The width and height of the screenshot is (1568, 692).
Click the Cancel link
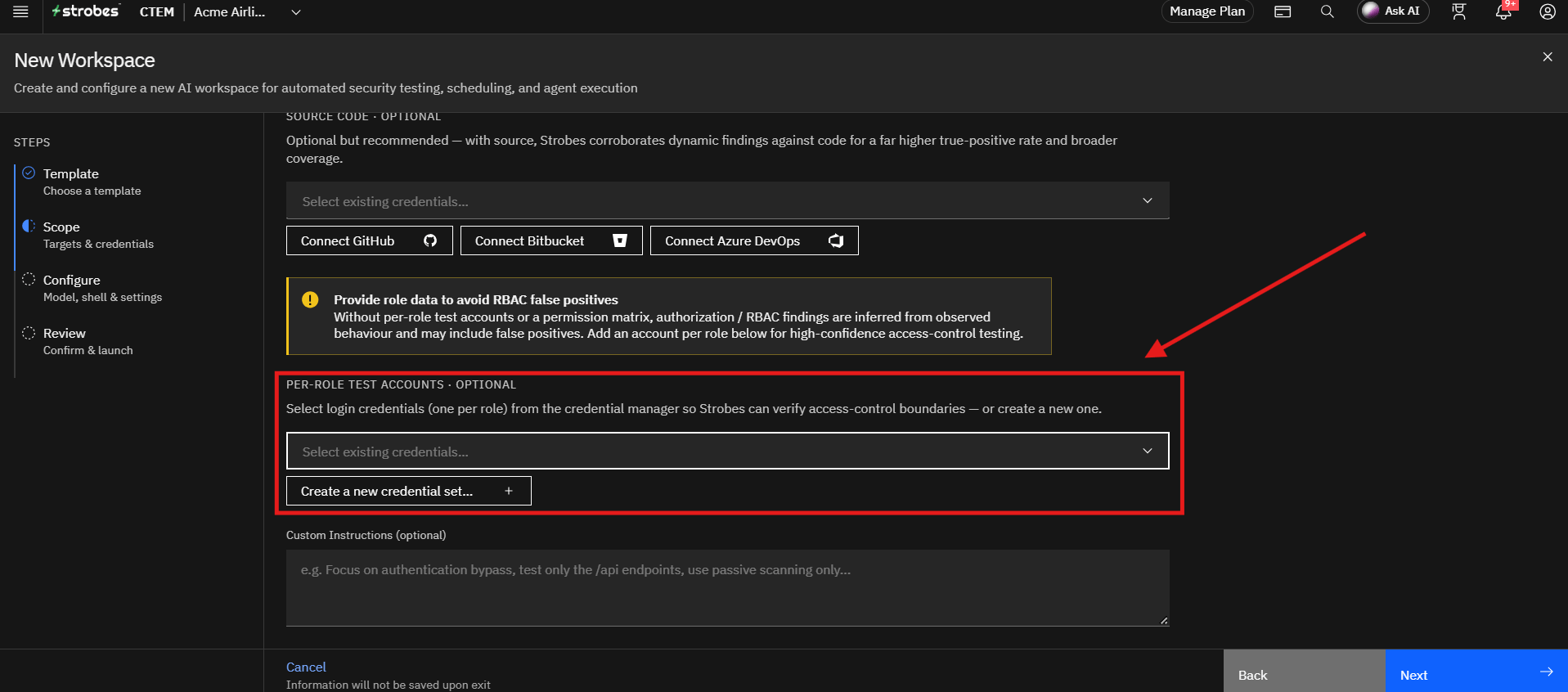point(306,667)
